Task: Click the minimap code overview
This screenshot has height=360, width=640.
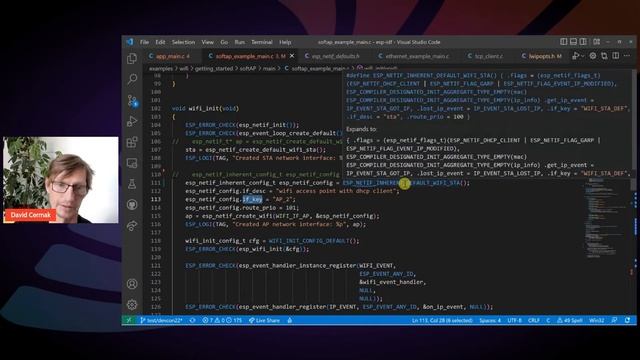Action: pyautogui.click(x=606, y=218)
